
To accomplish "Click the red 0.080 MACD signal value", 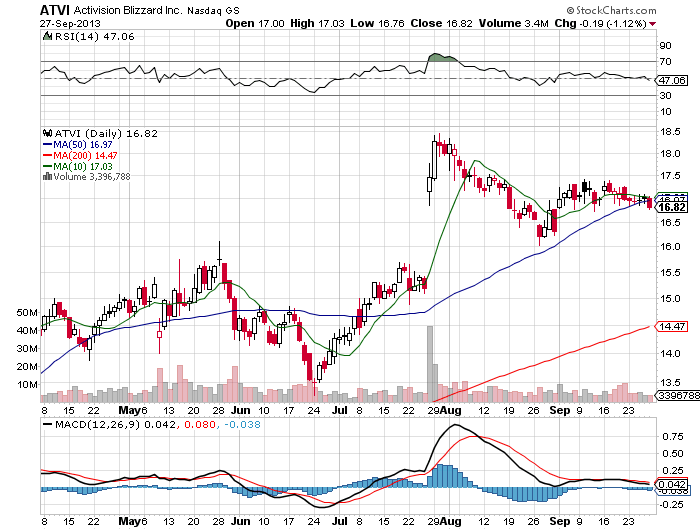I will tap(200, 424).
